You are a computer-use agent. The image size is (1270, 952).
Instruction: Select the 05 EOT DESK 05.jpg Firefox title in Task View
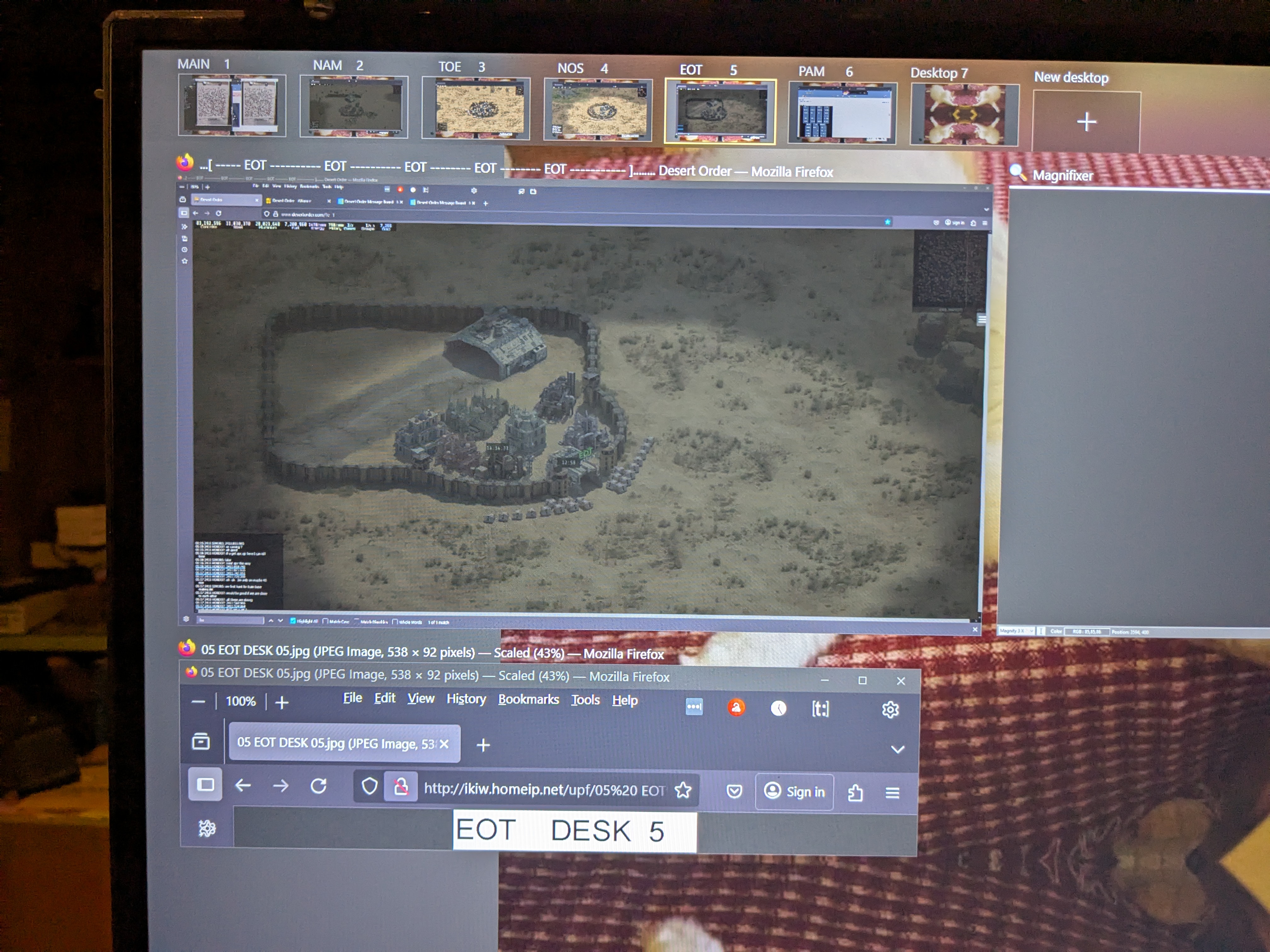click(x=432, y=652)
